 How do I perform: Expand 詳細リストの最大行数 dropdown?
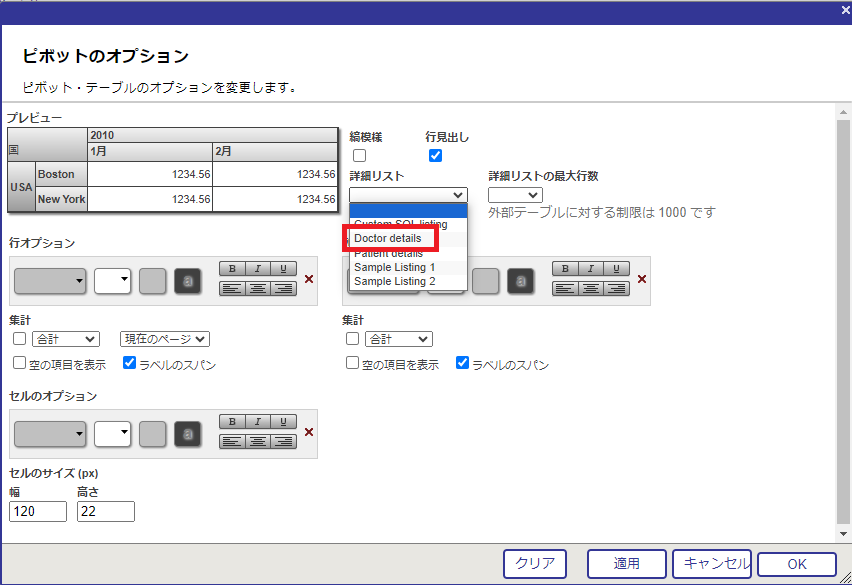tap(515, 195)
